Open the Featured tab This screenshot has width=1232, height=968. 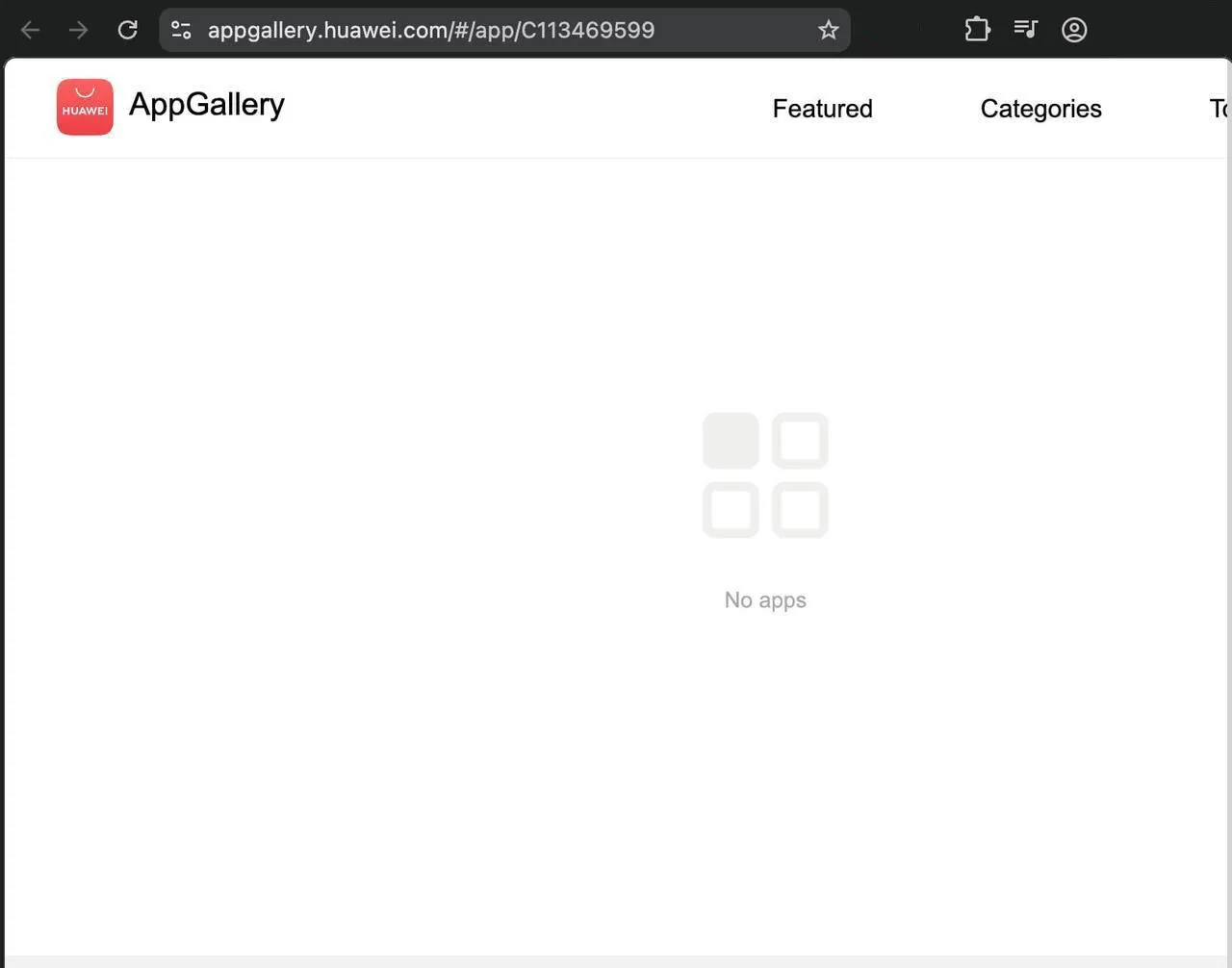point(823,109)
